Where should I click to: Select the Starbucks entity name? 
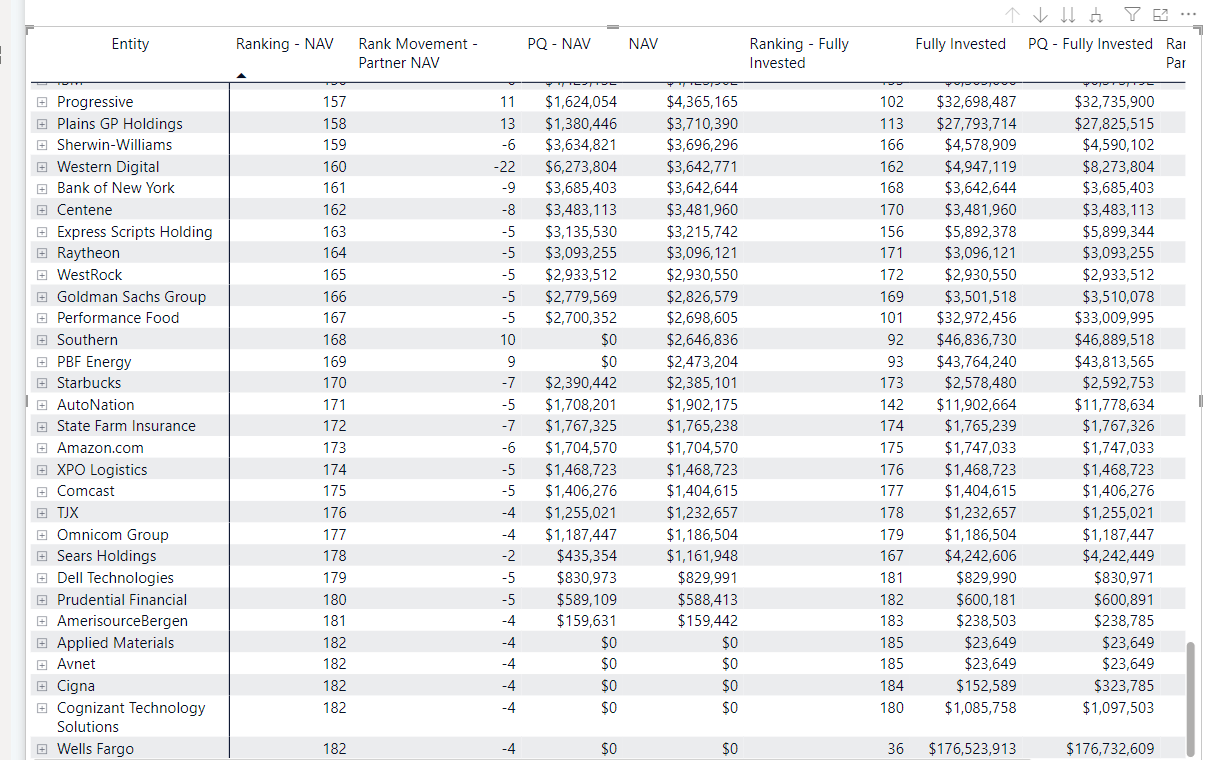89,383
